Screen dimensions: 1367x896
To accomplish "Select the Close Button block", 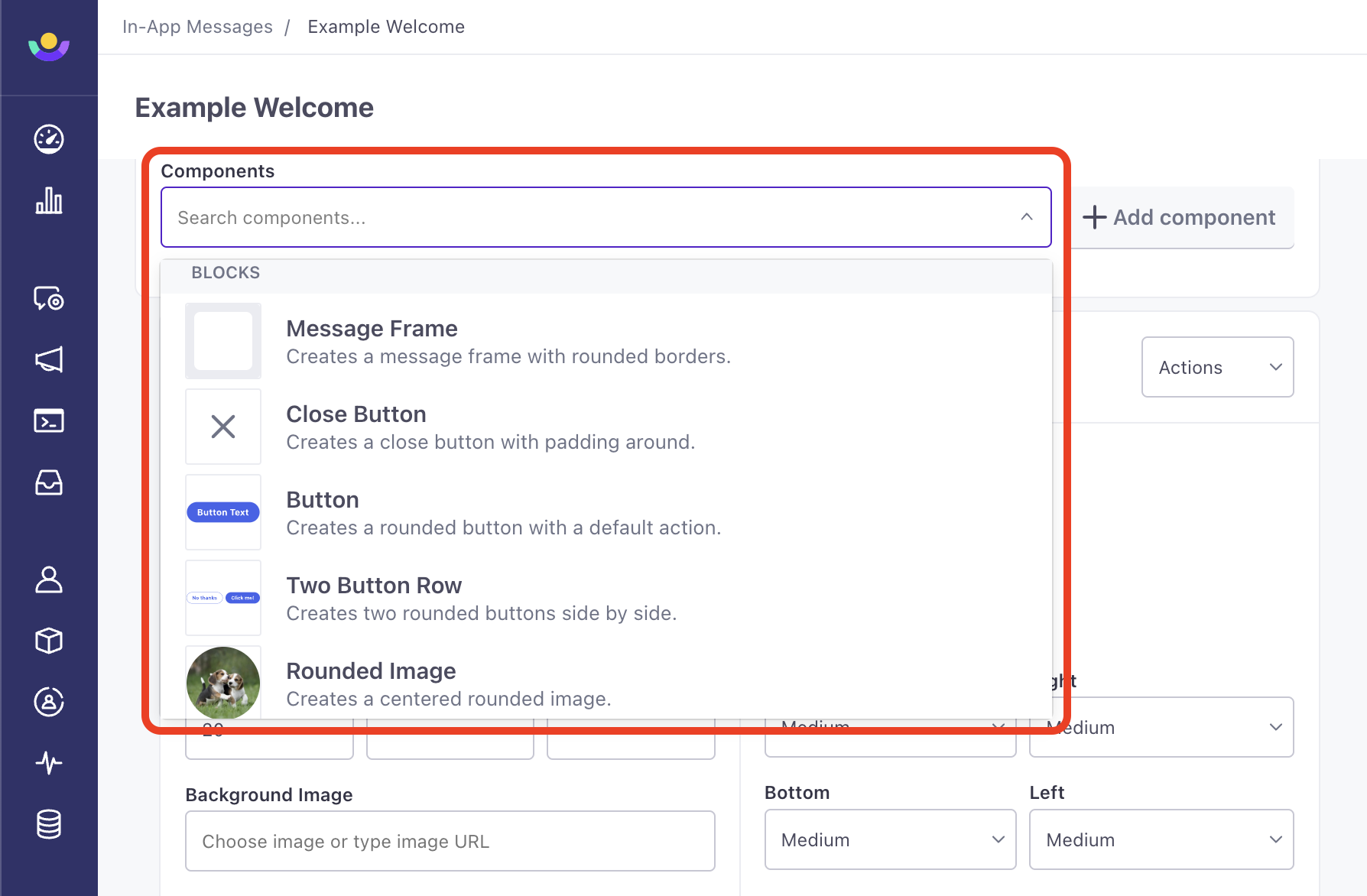I will [606, 427].
